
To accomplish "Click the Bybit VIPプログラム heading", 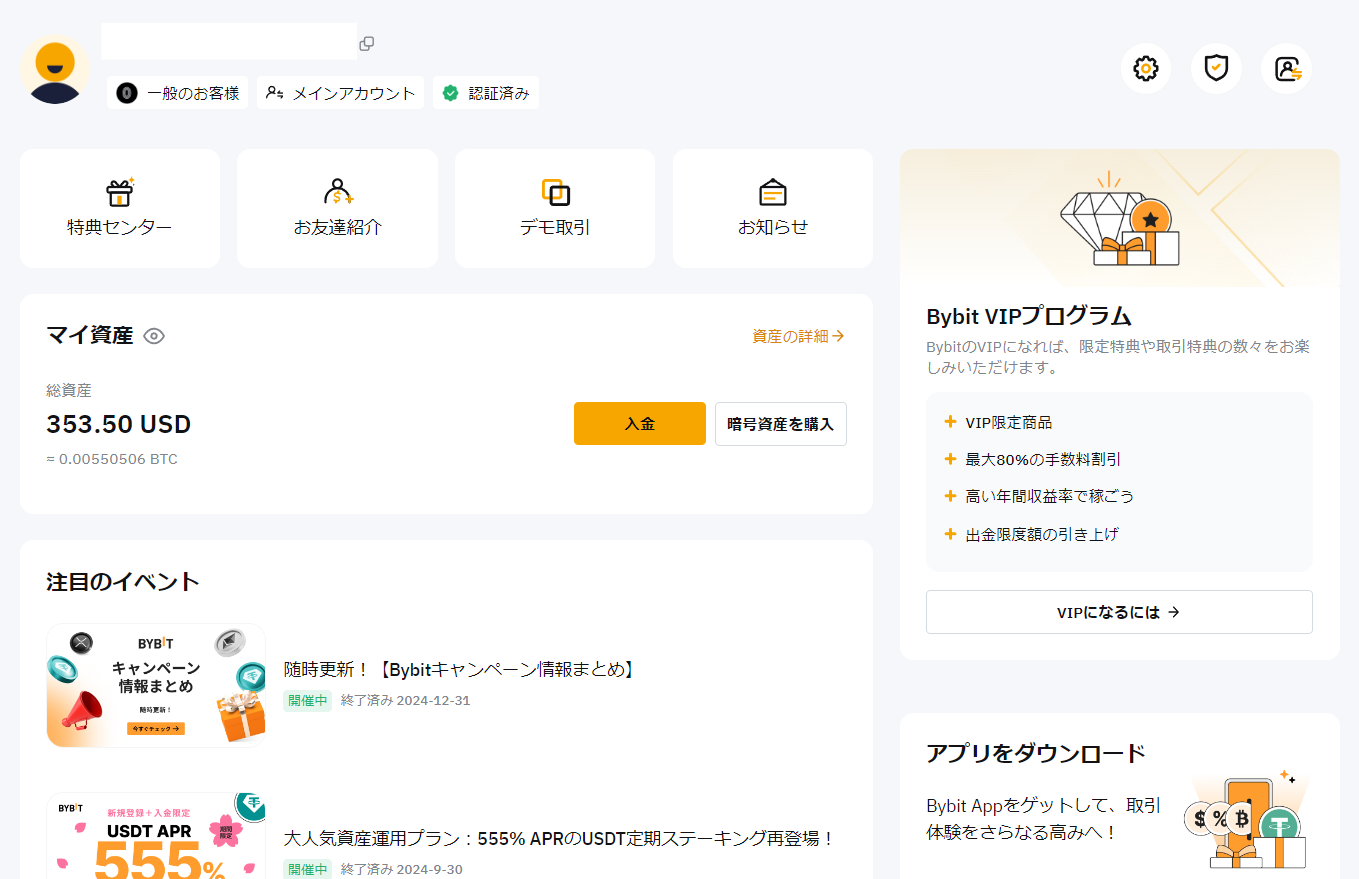I will click(x=1029, y=316).
